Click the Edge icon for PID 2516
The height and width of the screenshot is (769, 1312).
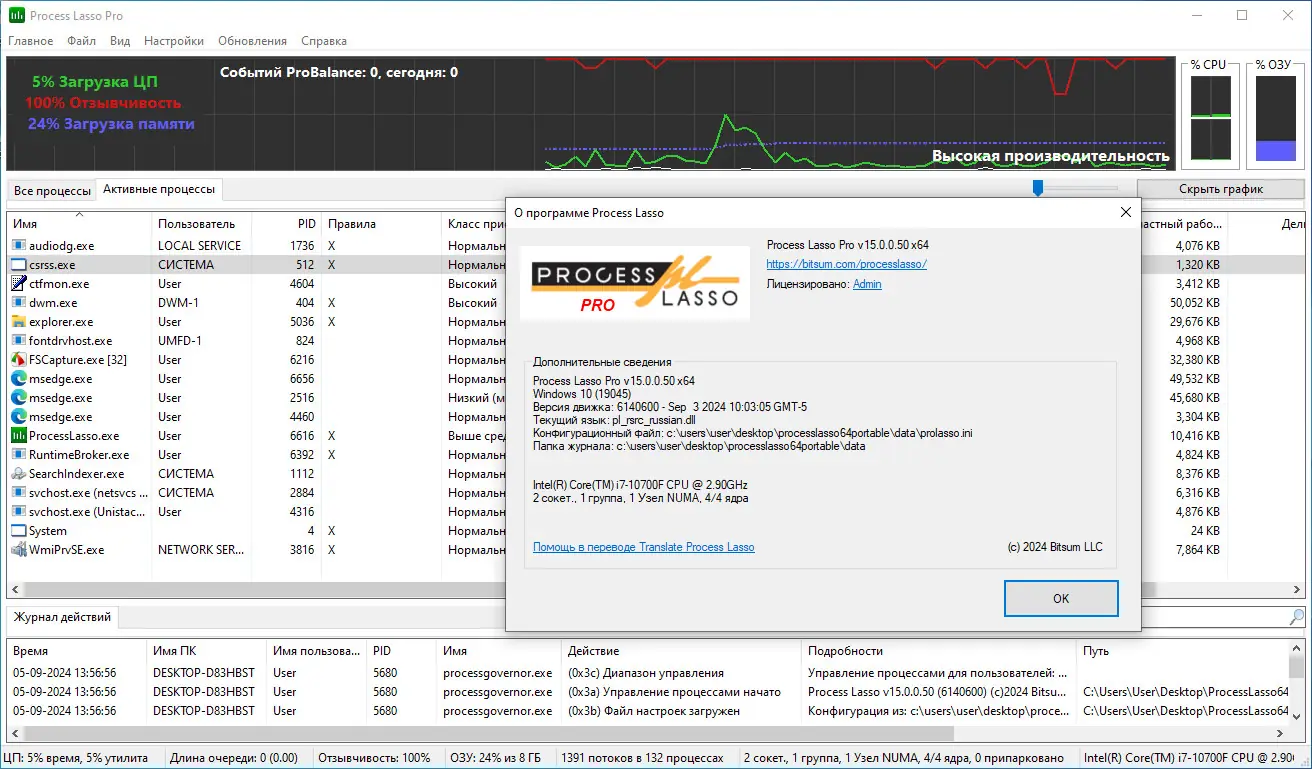pos(19,398)
